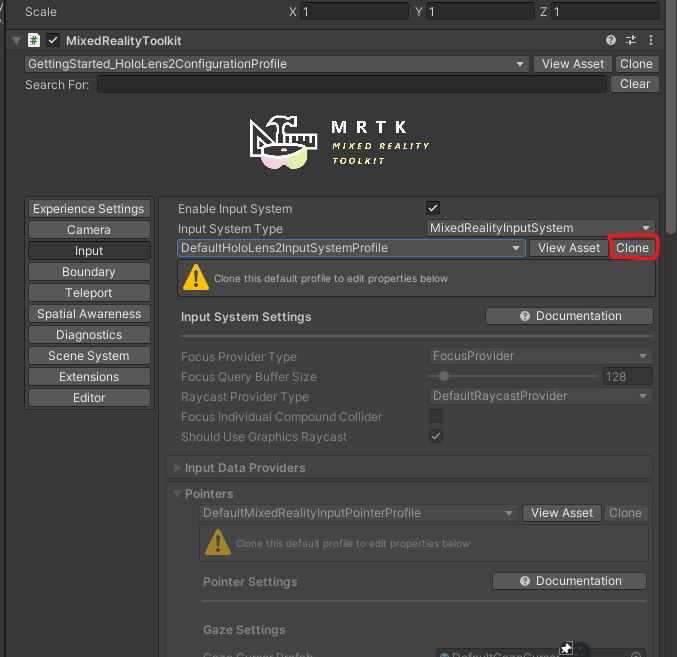Clone the DefaultHoloLens2InputSystemProfile
Viewport: 677px width, 657px height.
[x=632, y=248]
